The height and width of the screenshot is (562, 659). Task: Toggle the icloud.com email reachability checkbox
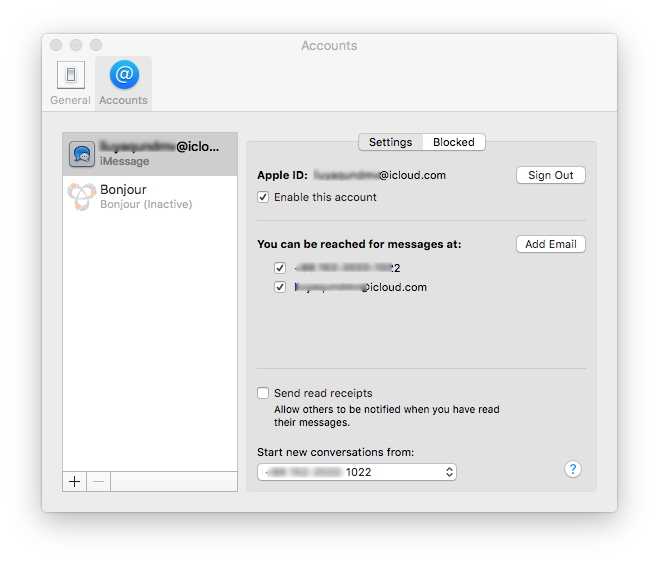click(x=280, y=287)
